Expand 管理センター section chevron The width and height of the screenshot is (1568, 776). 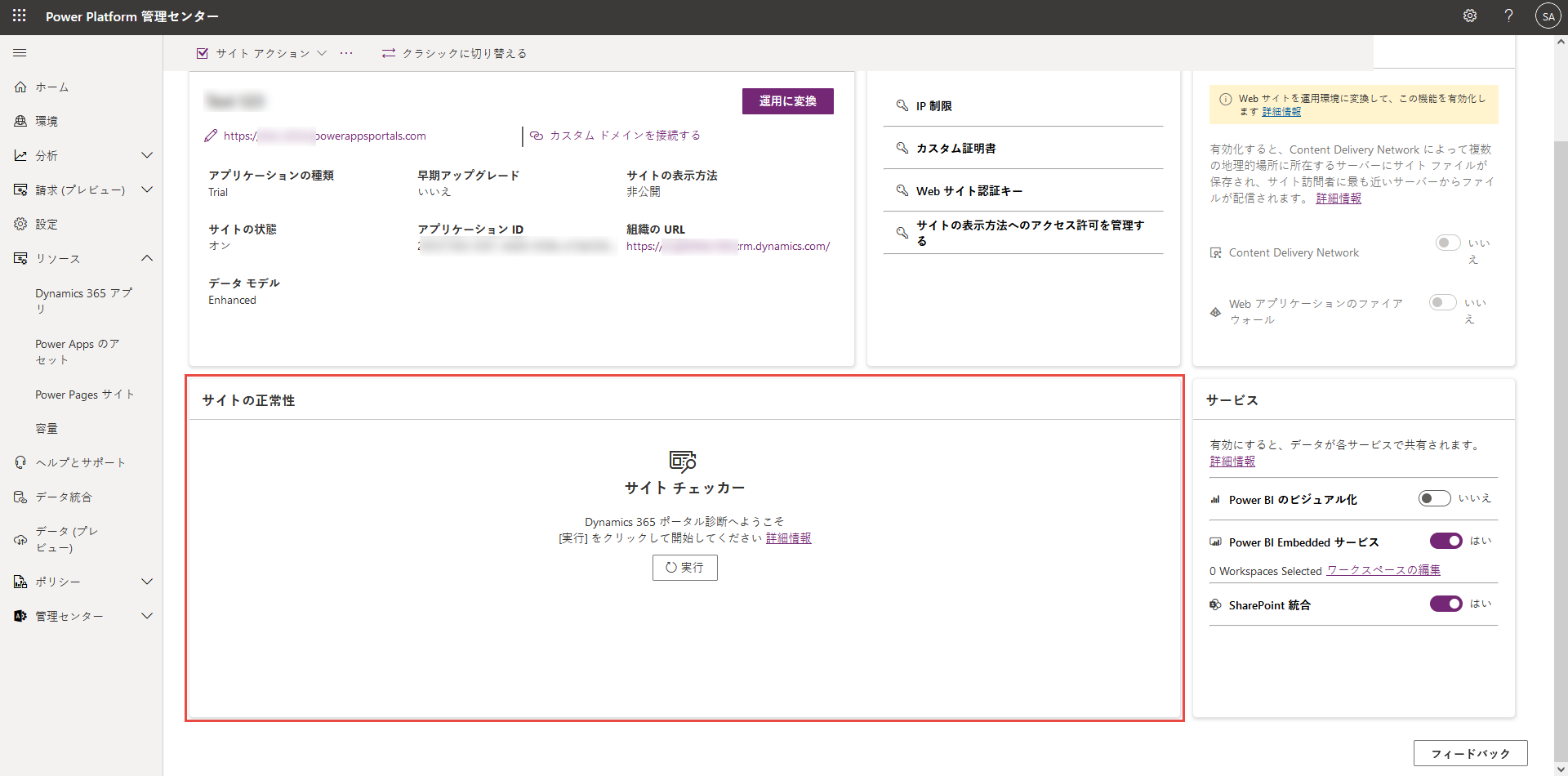point(147,616)
